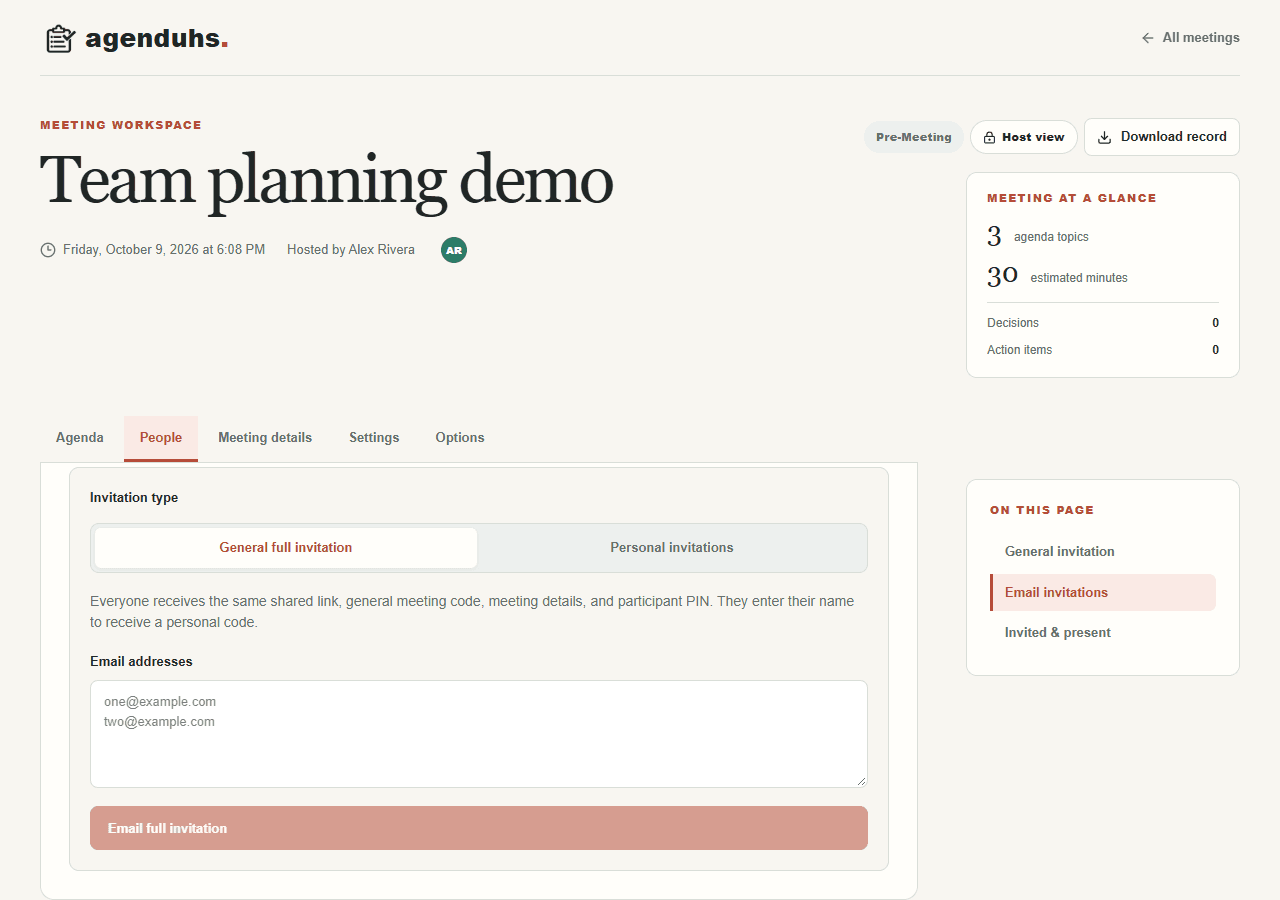Switch to Personal invitations type
The image size is (1280, 900).
click(x=672, y=548)
